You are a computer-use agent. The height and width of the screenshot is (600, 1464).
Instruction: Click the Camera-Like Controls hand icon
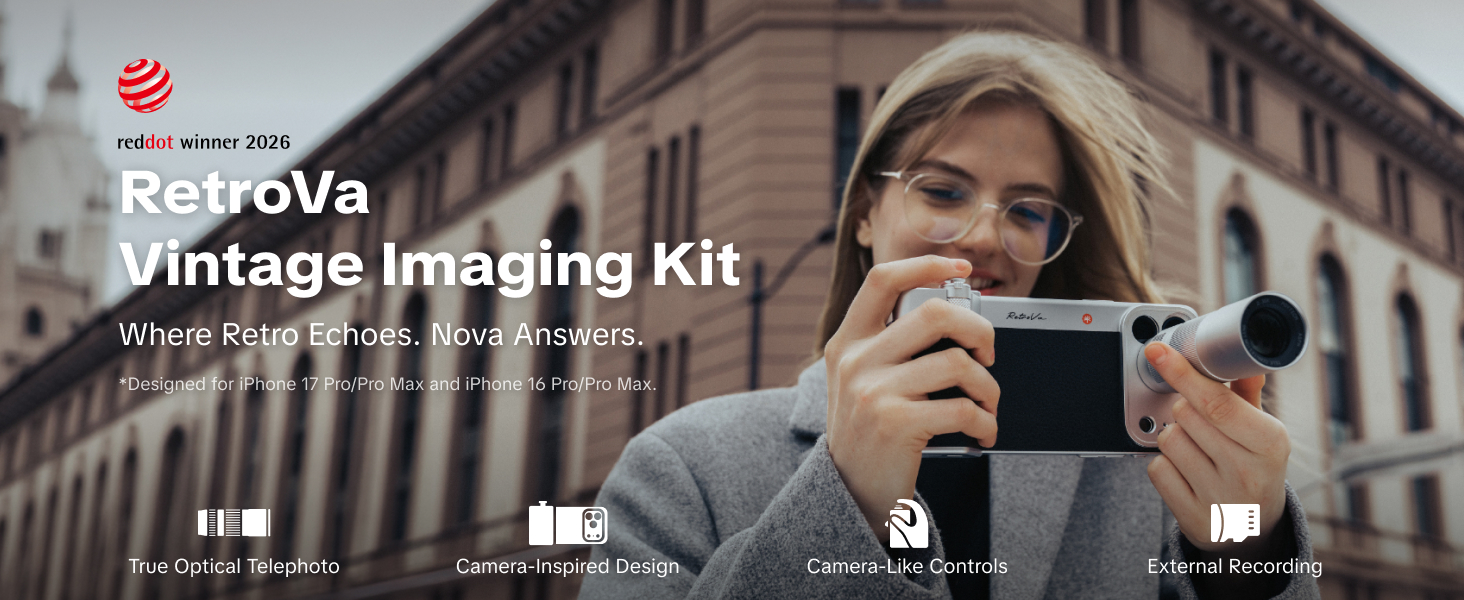click(907, 523)
